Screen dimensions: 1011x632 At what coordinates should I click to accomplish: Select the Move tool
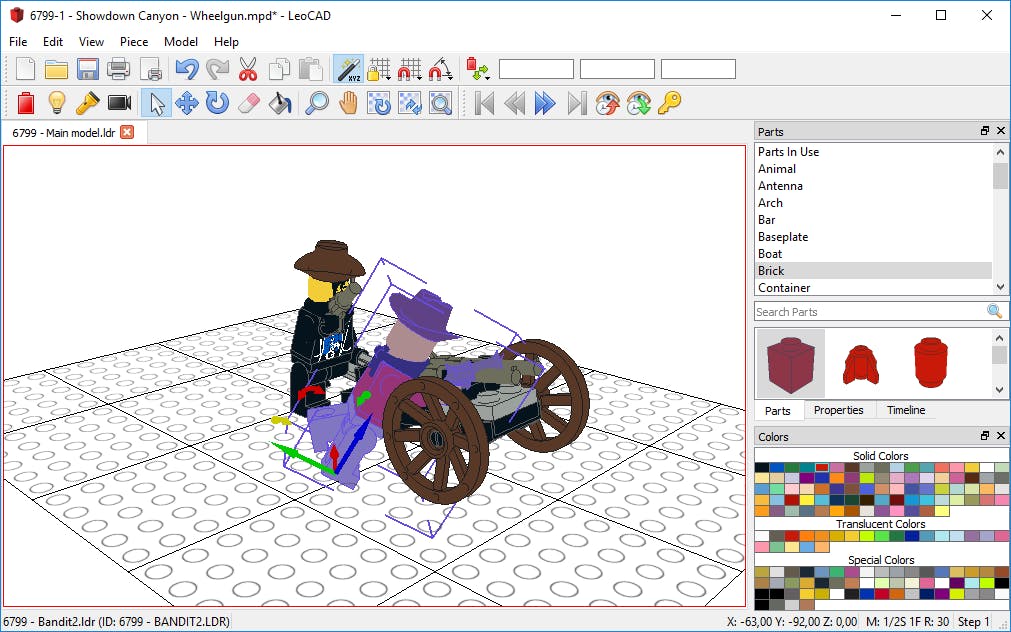[x=187, y=103]
